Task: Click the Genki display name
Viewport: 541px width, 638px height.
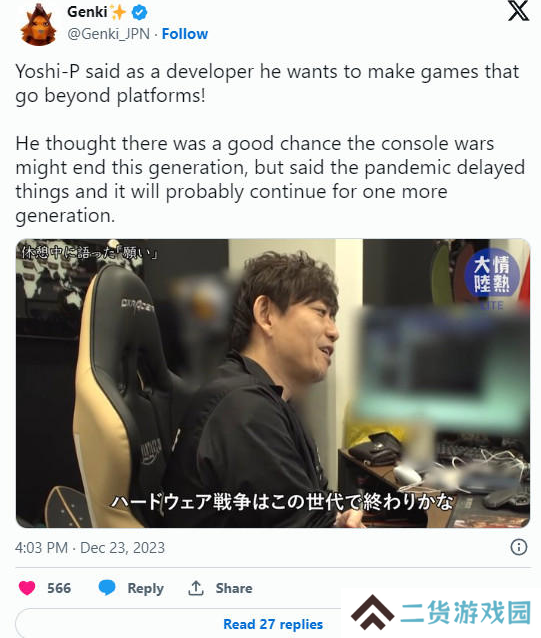Action: [87, 12]
